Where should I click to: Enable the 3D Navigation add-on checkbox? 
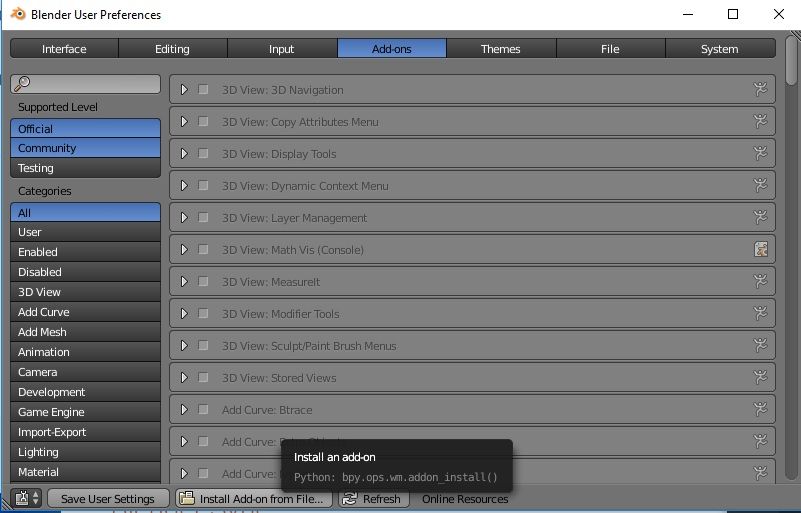(x=203, y=89)
